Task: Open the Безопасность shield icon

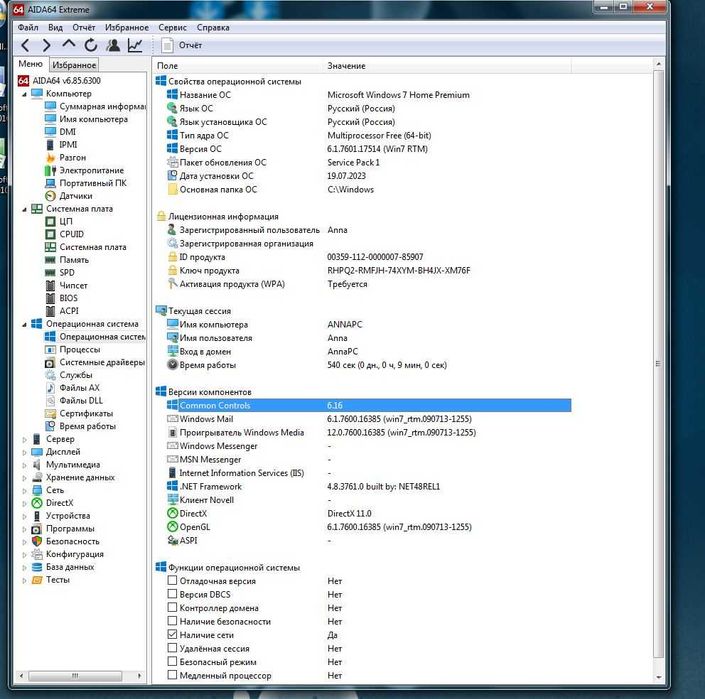Action: coord(37,542)
